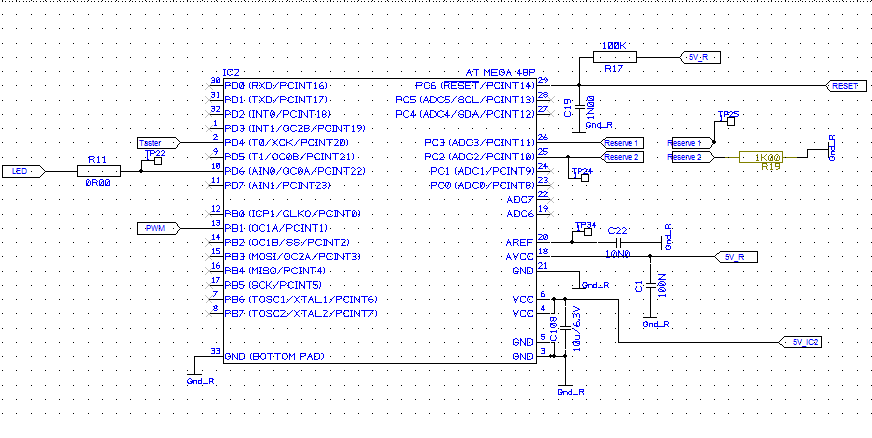This screenshot has height=438, width=872.
Task: Click pin label PD5 (T1/OC0B/PCINT21)
Action: (x=289, y=157)
